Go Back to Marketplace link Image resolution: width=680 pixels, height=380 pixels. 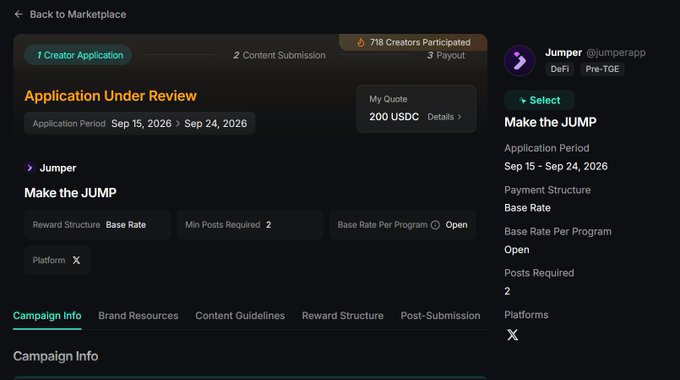tap(78, 14)
